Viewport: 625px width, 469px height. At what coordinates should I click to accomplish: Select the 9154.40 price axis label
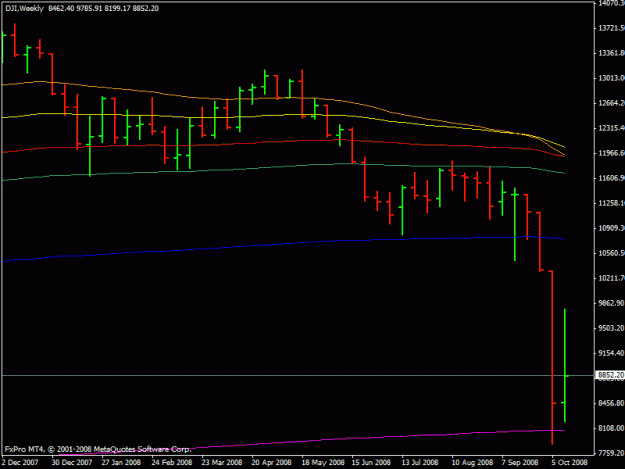611,353
